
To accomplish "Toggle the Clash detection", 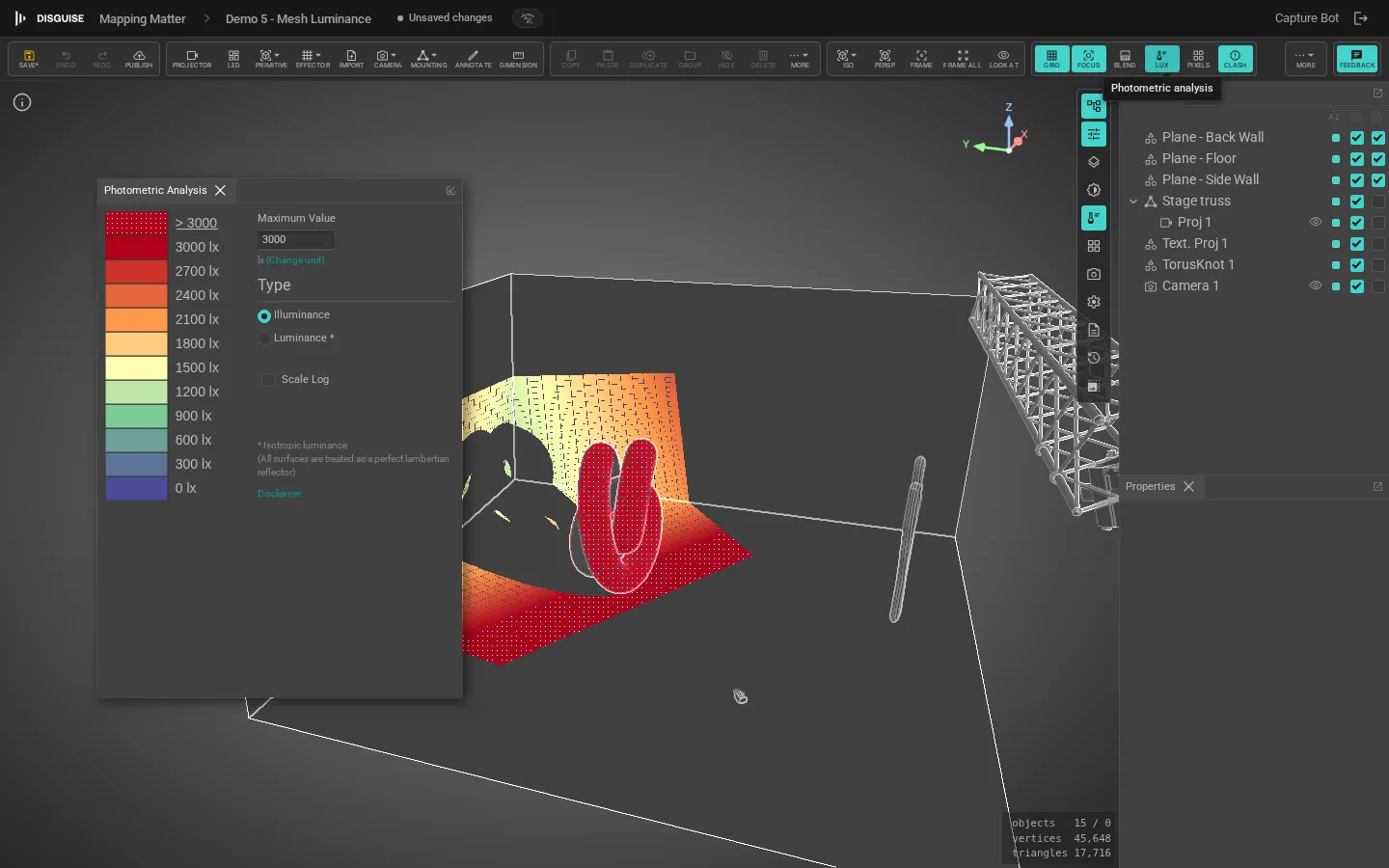I will point(1235,59).
